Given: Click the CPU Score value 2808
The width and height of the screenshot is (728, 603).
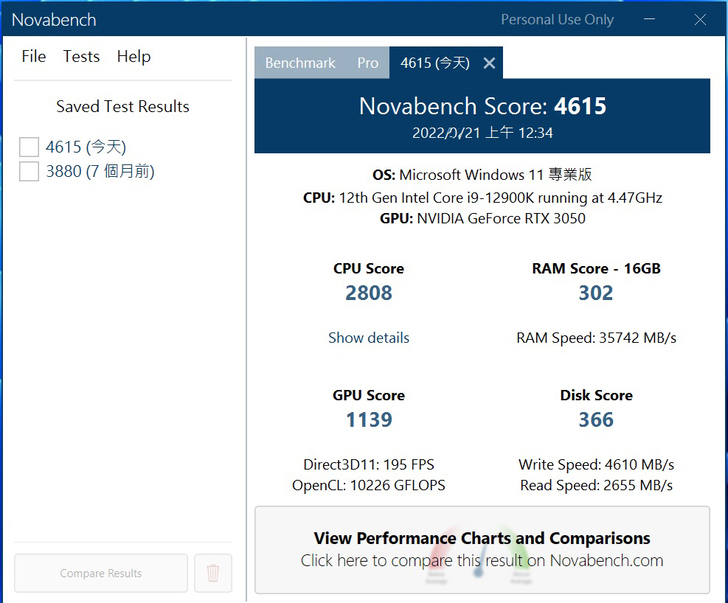Looking at the screenshot, I should (369, 293).
